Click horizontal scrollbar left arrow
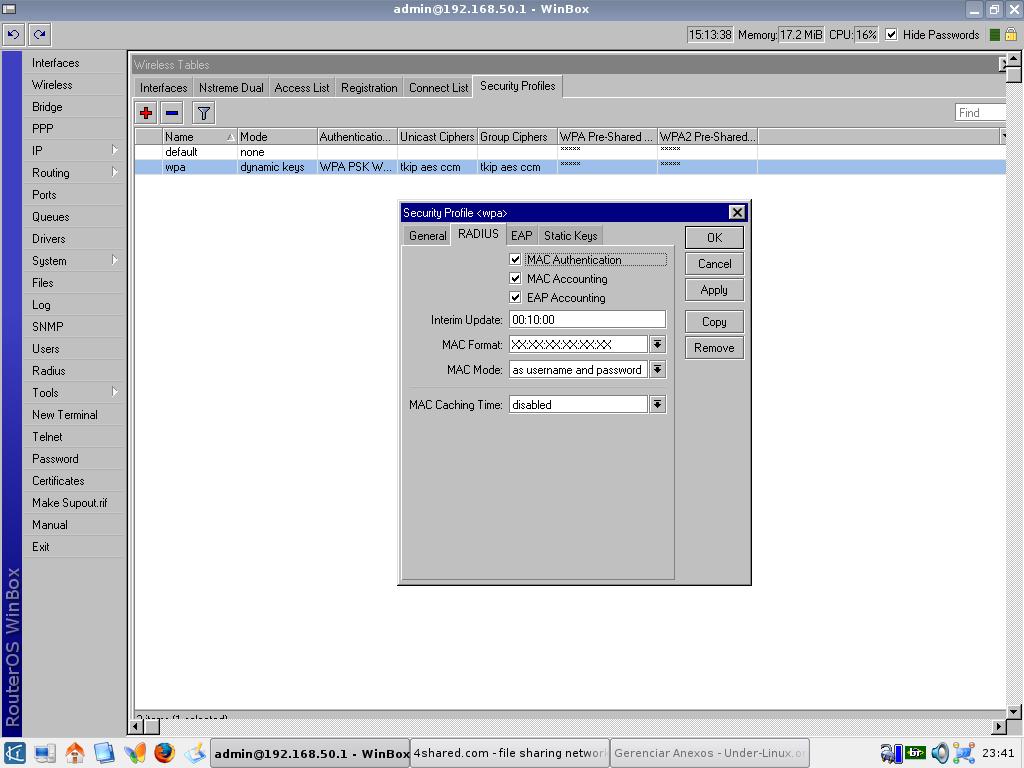This screenshot has height=768, width=1024. tap(136, 726)
